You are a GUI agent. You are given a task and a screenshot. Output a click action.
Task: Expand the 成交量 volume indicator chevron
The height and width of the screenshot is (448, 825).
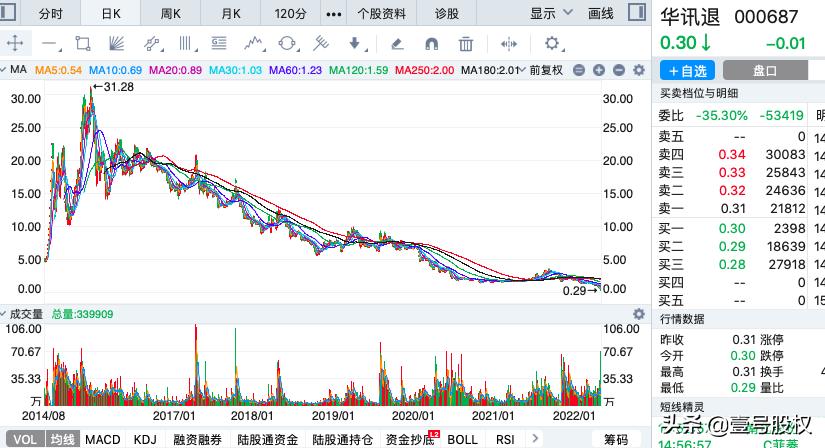[x=3, y=314]
